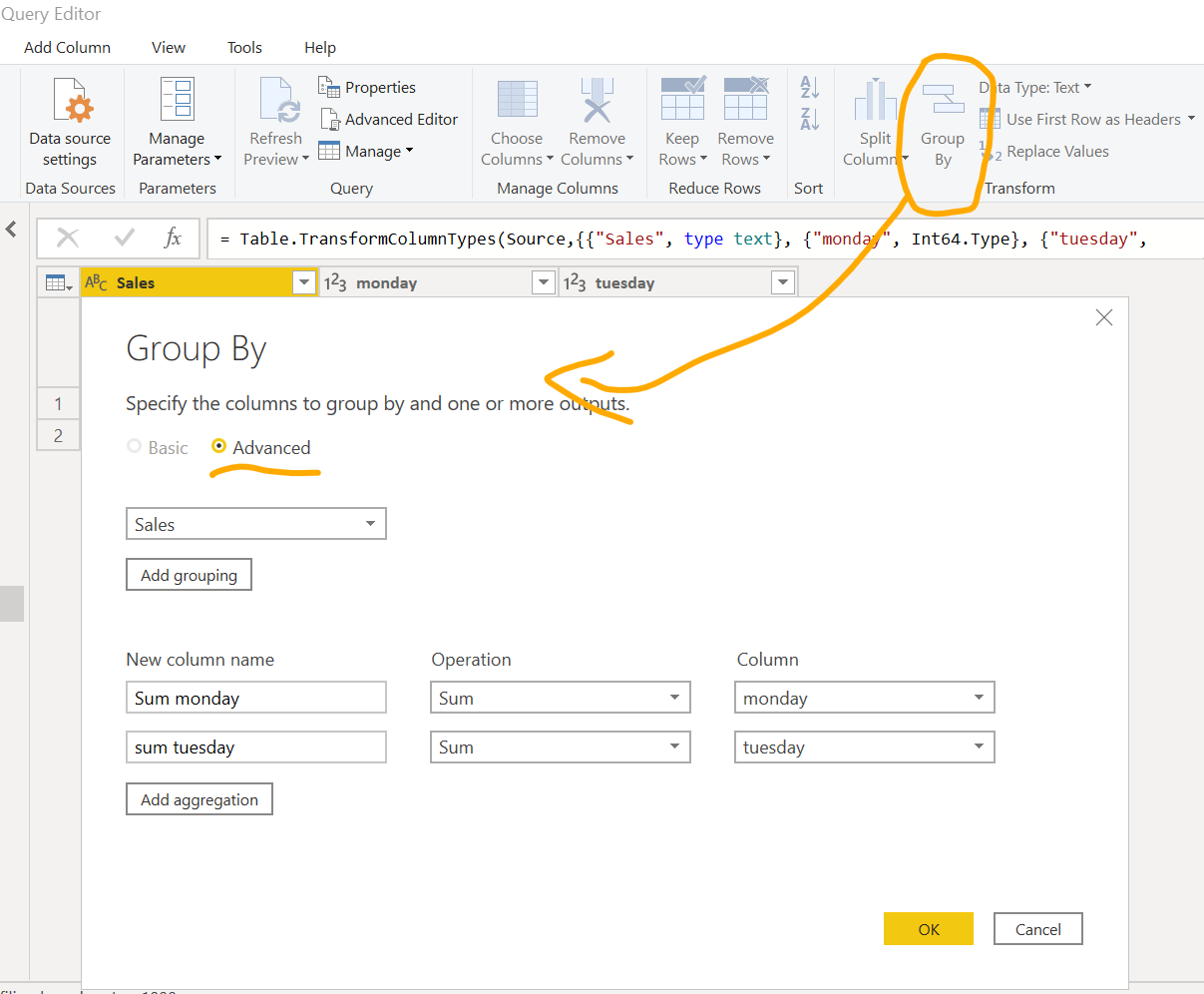Expand the collapsed Queries pane arrow
The width and height of the screenshot is (1204, 994).
(x=11, y=229)
